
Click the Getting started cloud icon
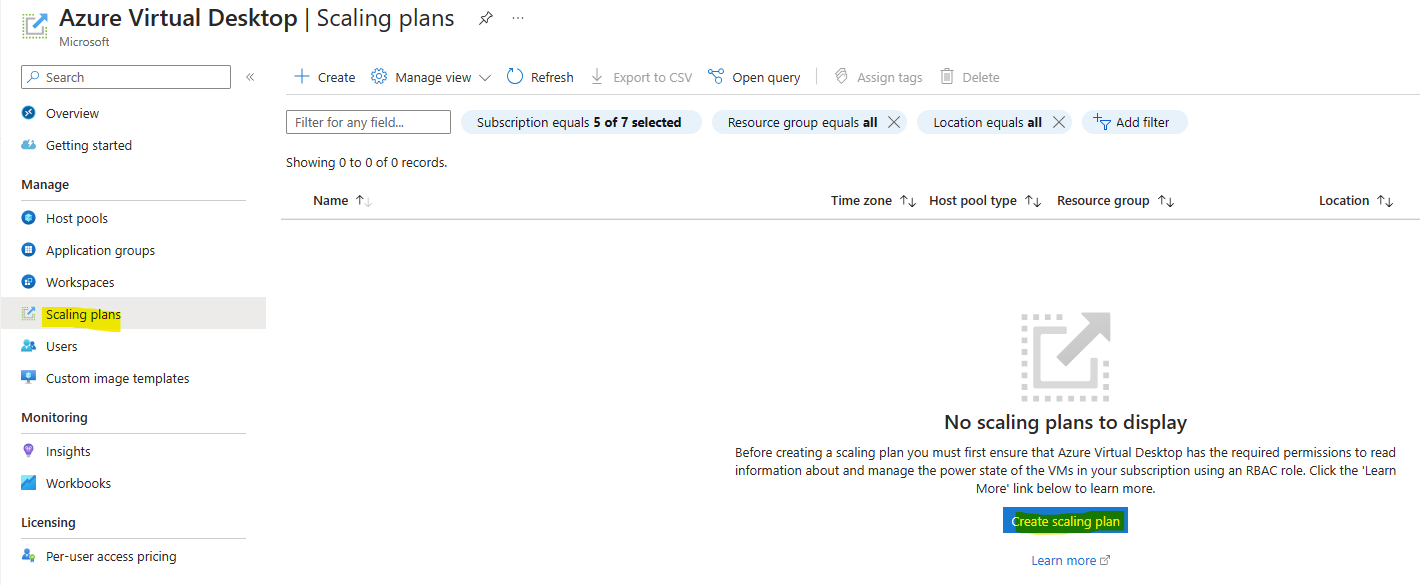pos(28,145)
